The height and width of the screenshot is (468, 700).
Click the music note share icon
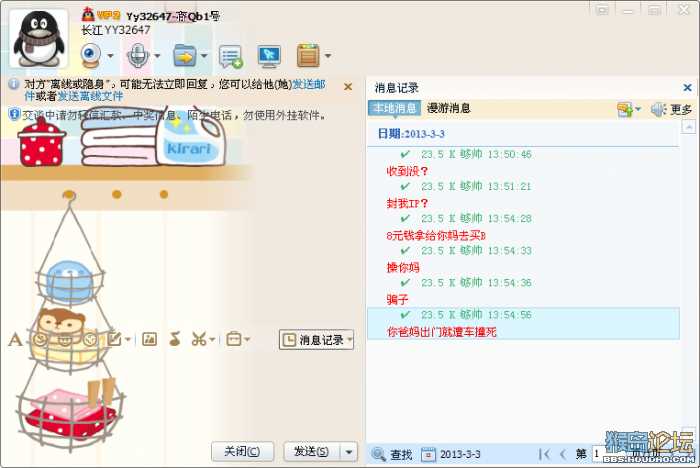click(175, 339)
